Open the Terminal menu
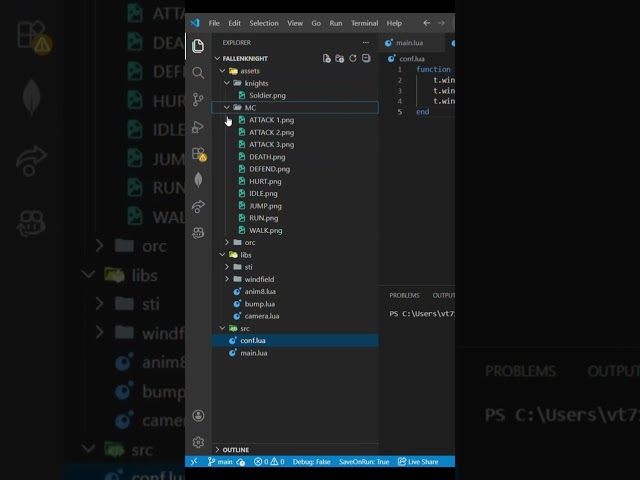This screenshot has height=480, width=640. [x=364, y=23]
